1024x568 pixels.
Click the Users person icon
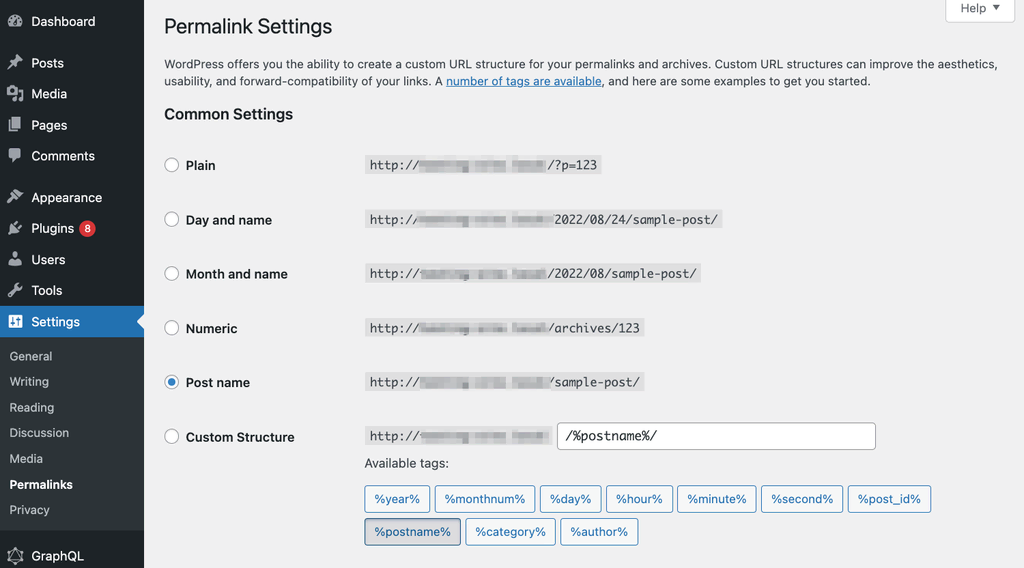(x=15, y=259)
